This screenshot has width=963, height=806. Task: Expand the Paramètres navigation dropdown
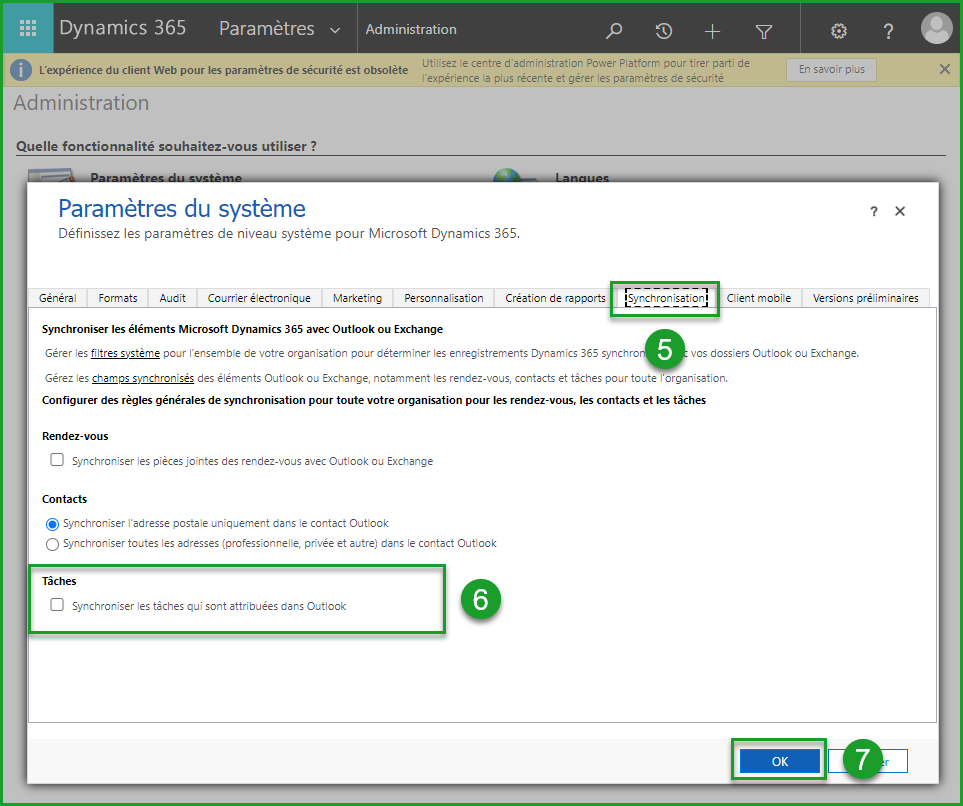334,29
